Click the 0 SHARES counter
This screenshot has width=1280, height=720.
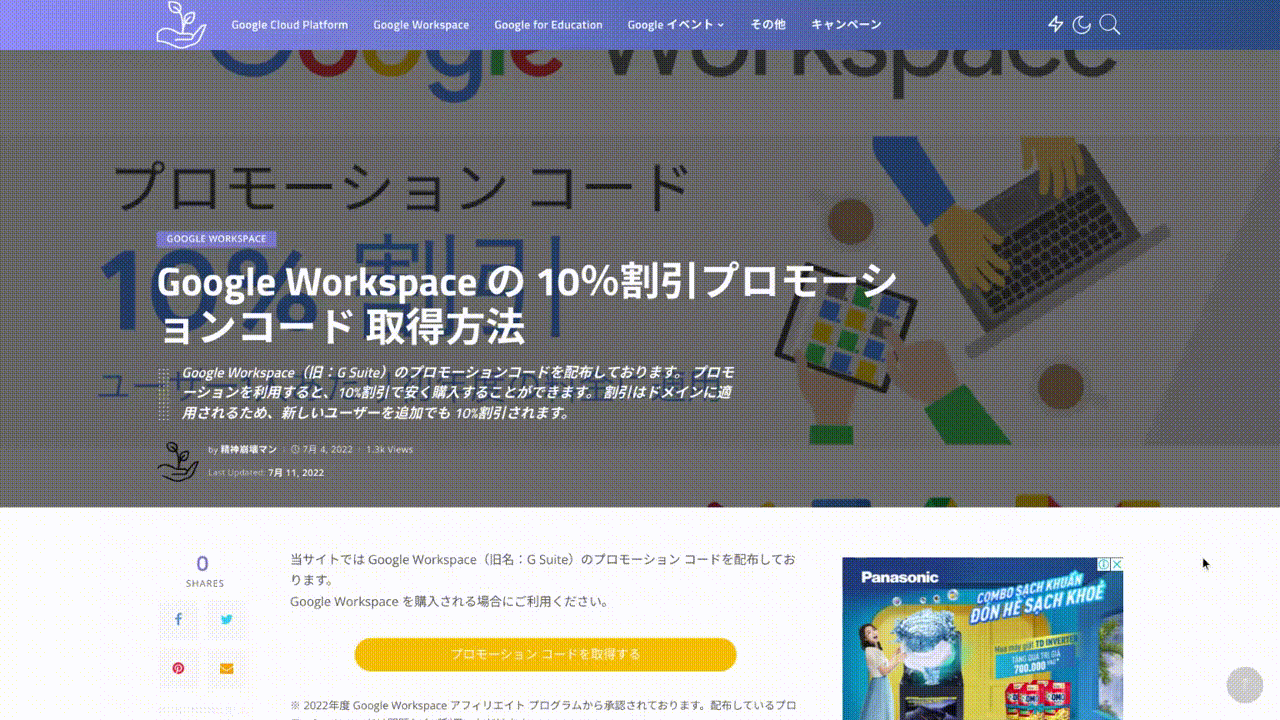click(x=203, y=571)
